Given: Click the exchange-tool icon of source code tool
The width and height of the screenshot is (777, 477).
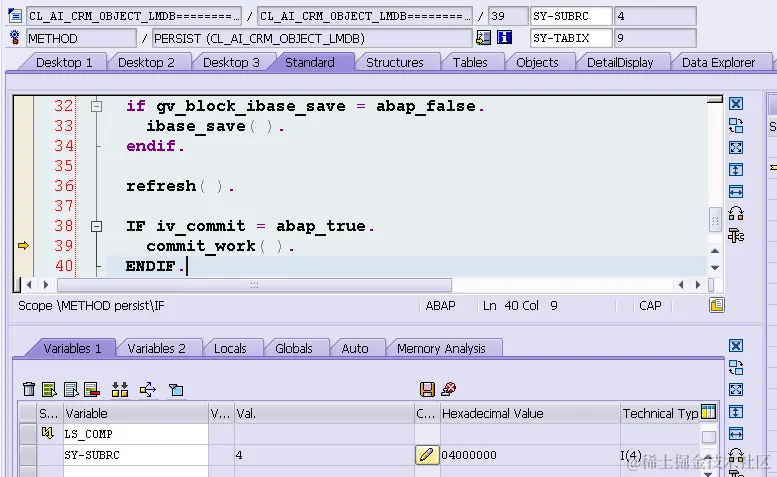Looking at the screenshot, I should coord(736,213).
